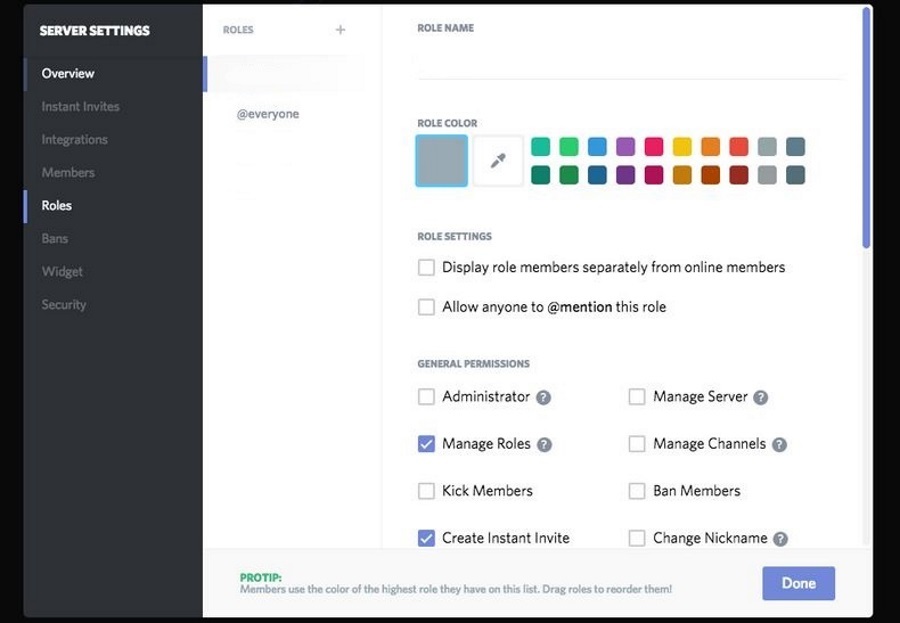The height and width of the screenshot is (623, 900).
Task: Show help for Manage Channels permission
Action: click(x=779, y=444)
